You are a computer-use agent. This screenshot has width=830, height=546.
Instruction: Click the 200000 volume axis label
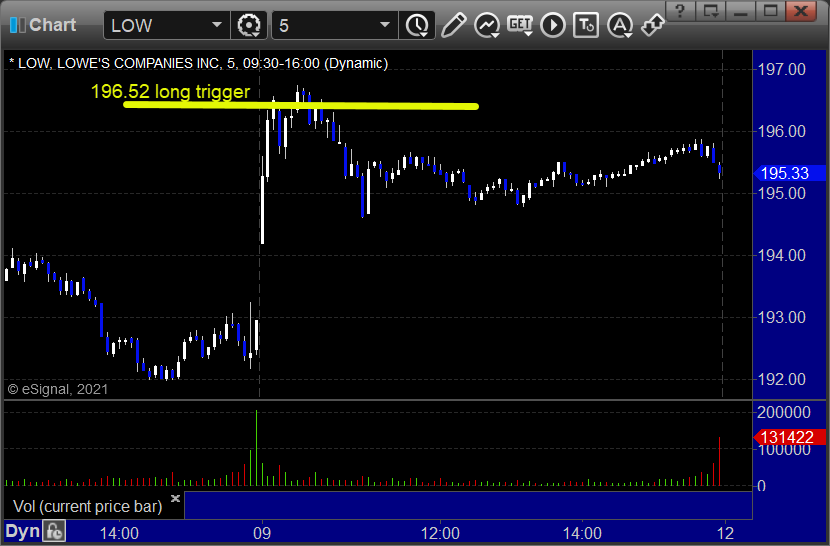pyautogui.click(x=784, y=413)
